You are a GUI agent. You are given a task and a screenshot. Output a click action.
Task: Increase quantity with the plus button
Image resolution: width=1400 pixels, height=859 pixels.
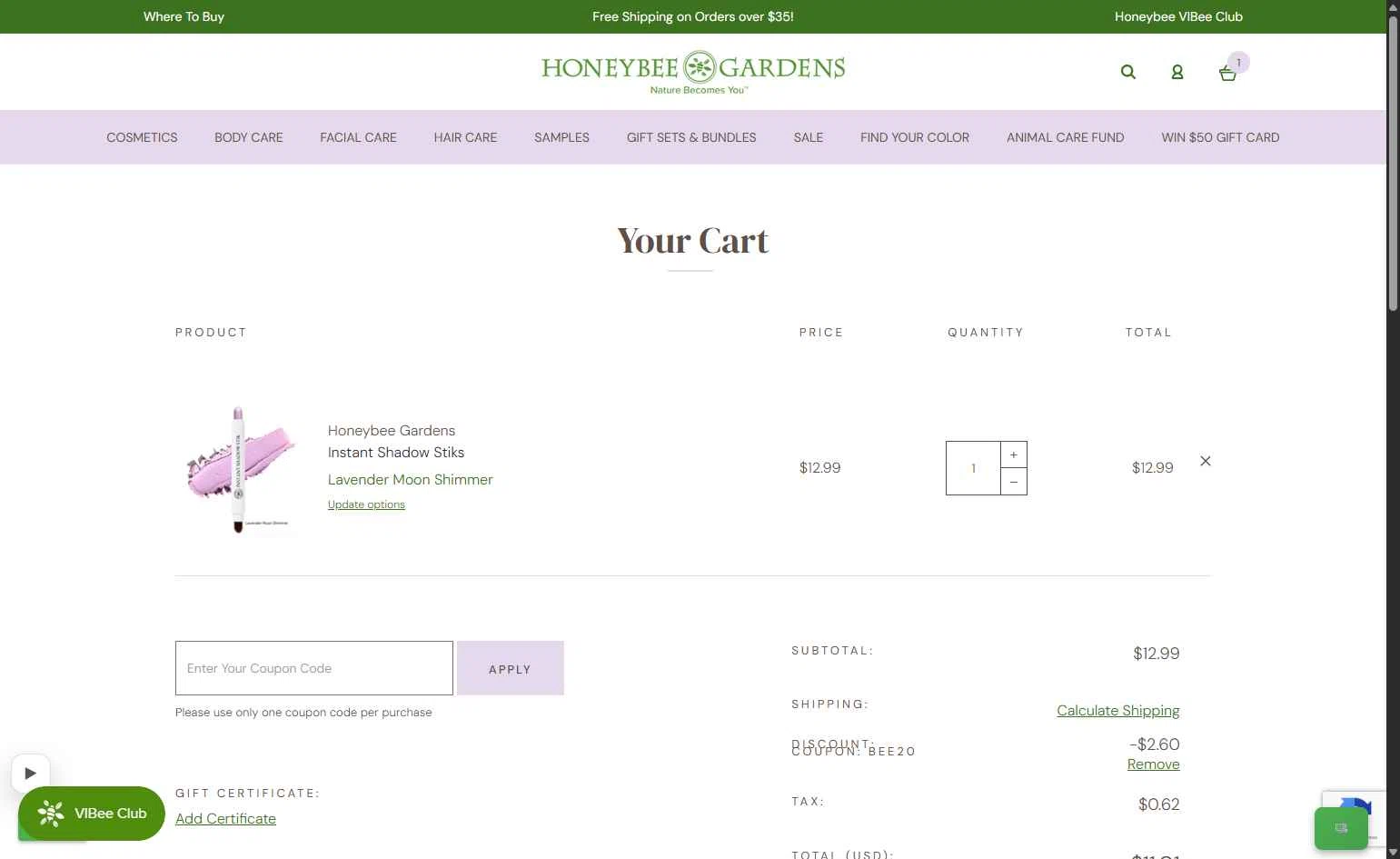(x=1014, y=454)
